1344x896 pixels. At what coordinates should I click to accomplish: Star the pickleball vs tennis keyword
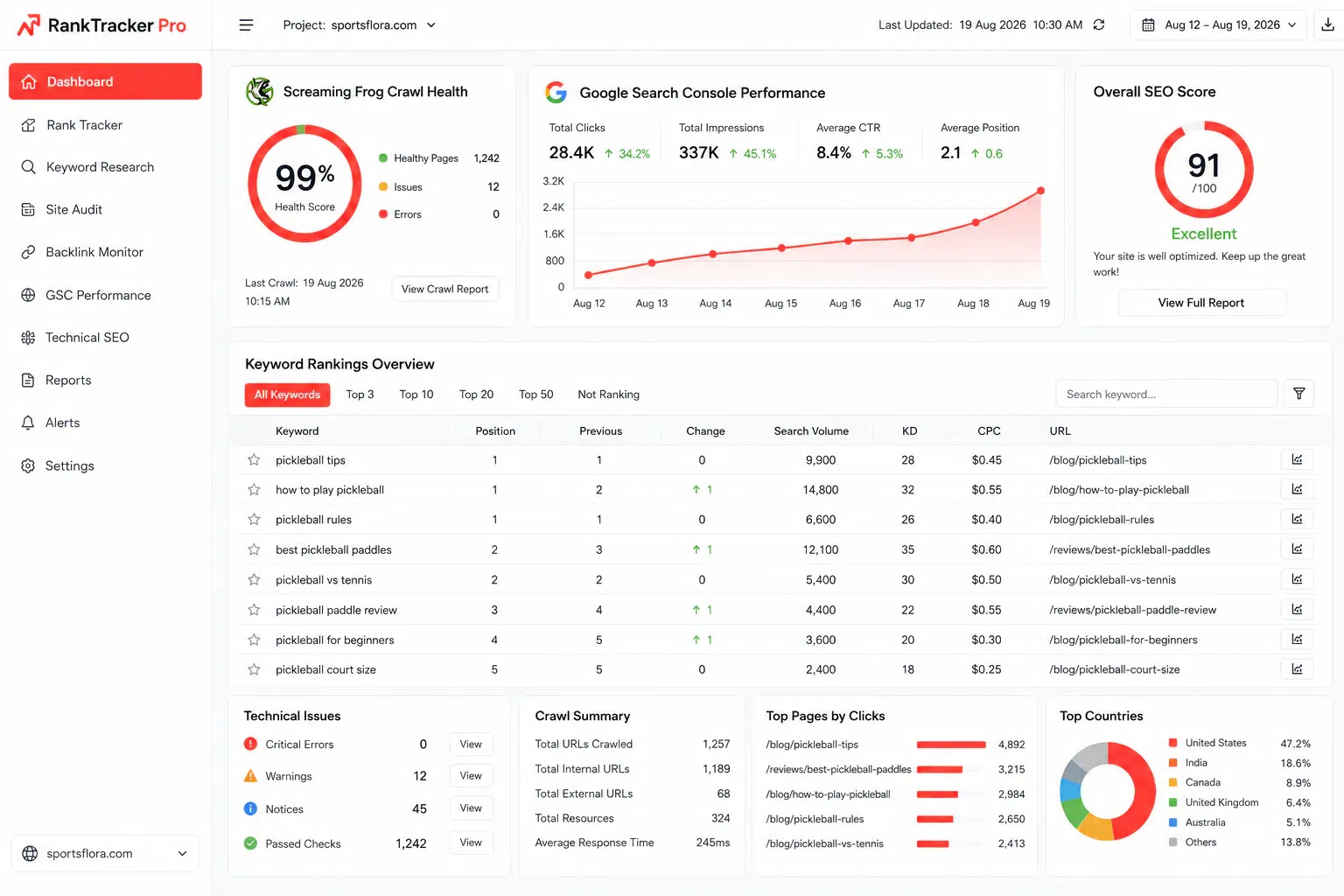point(254,580)
